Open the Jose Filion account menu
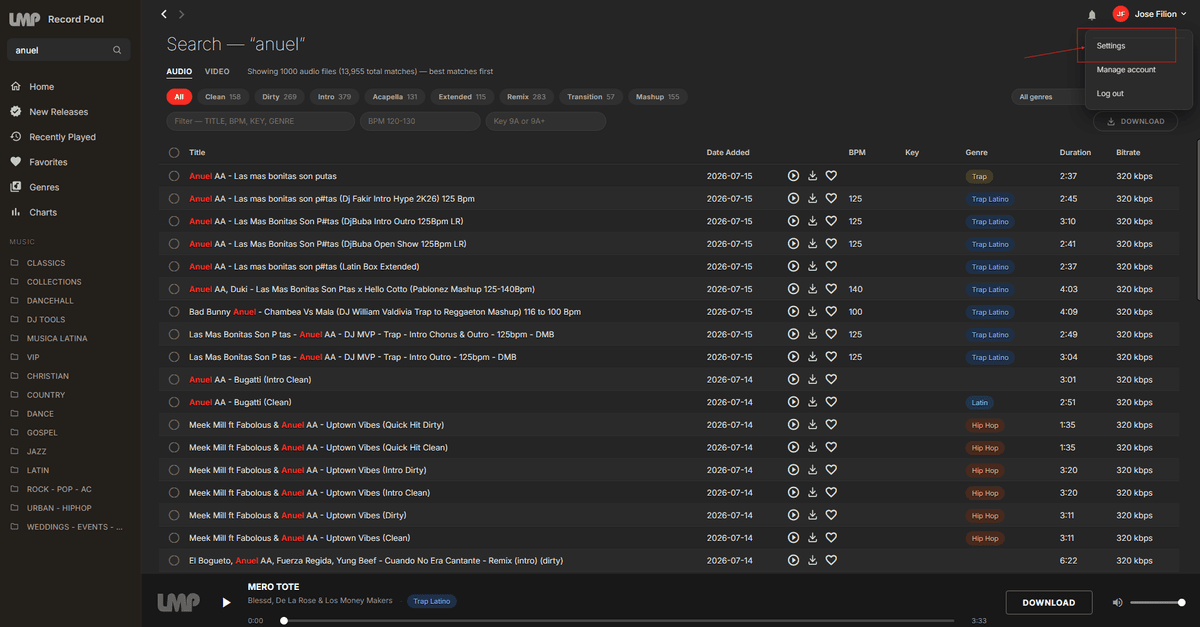The image size is (1200, 627). tap(1150, 14)
